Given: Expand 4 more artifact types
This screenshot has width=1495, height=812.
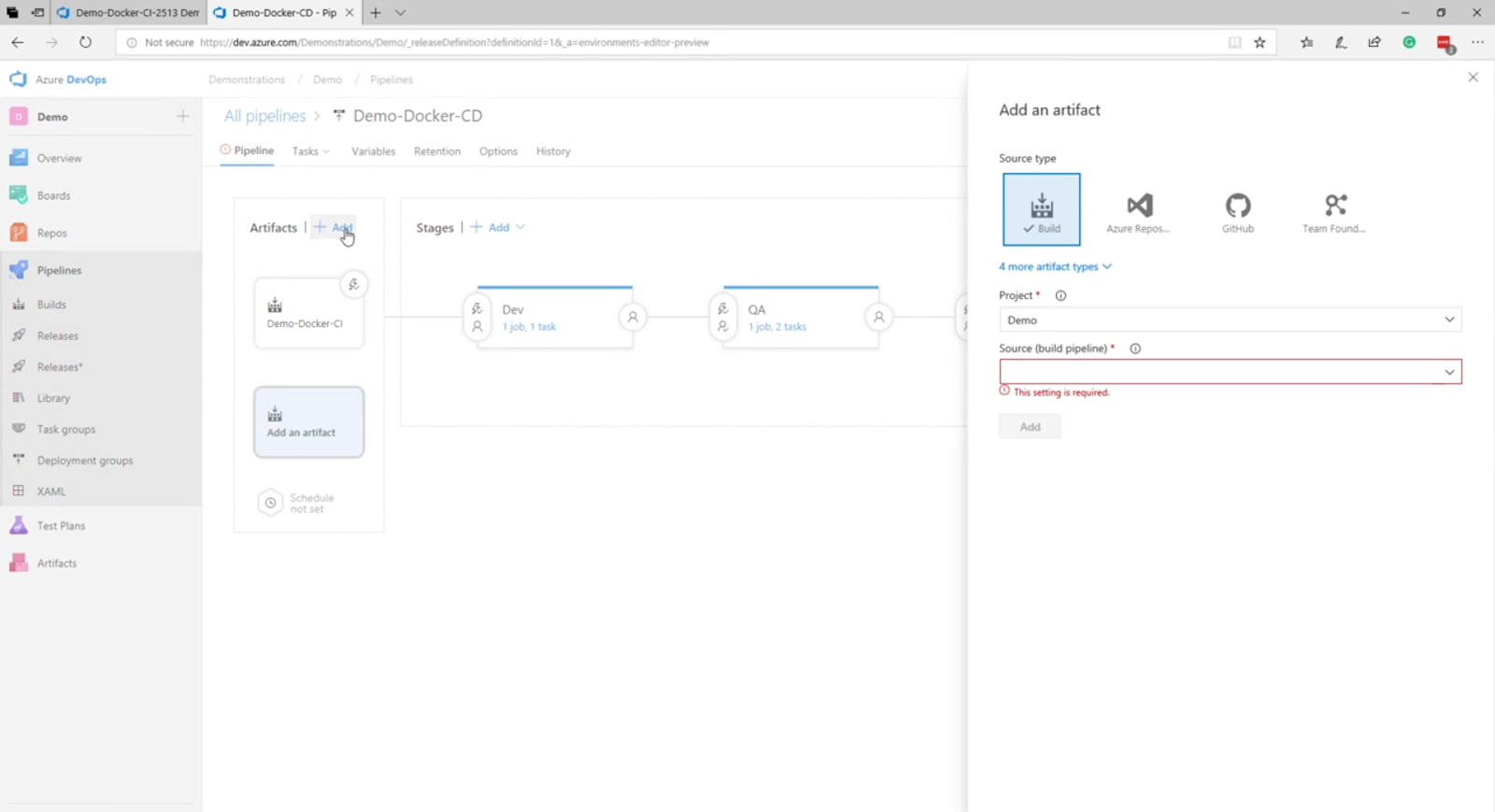Looking at the screenshot, I should [1055, 266].
